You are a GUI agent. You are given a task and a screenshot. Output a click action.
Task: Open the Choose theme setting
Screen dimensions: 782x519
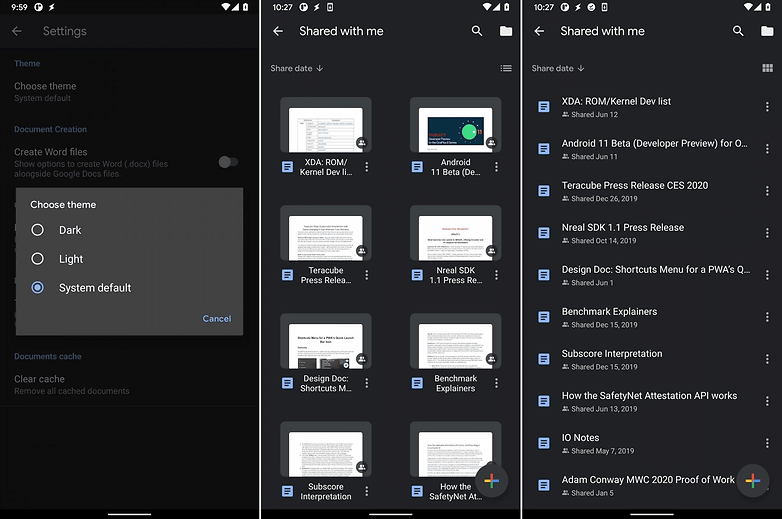pos(130,92)
